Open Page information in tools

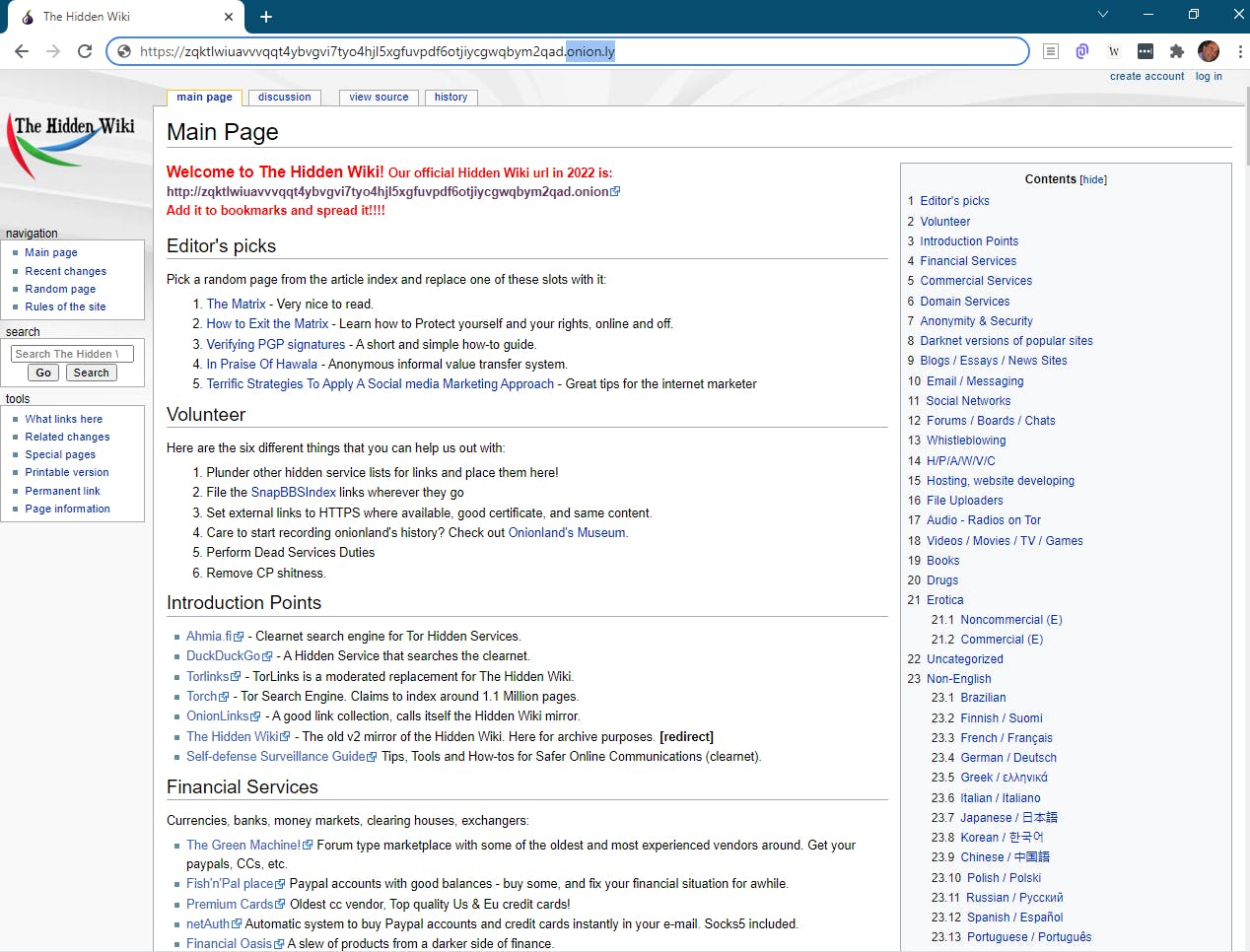coord(68,509)
